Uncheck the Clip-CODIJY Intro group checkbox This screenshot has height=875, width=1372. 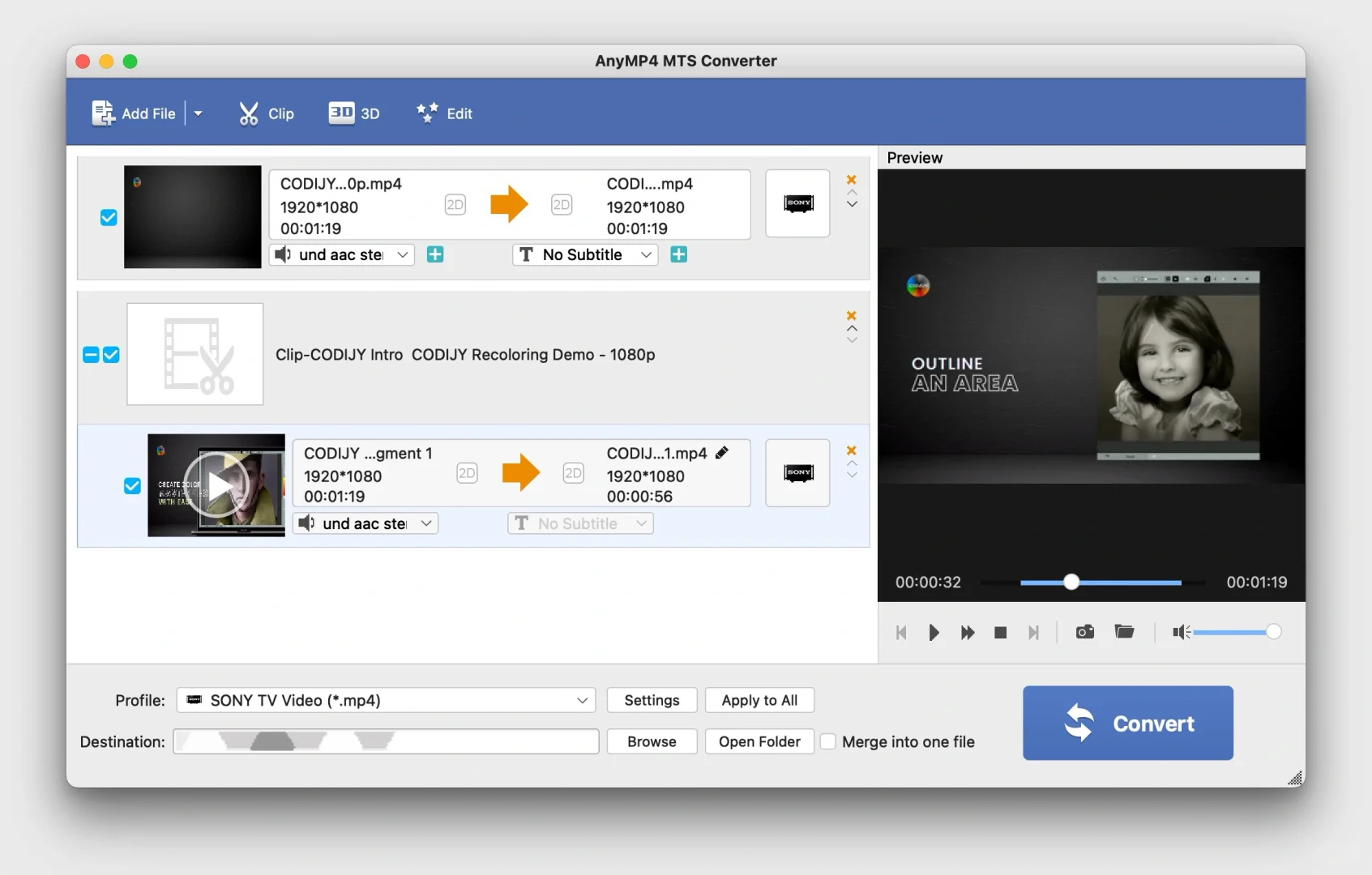click(111, 355)
